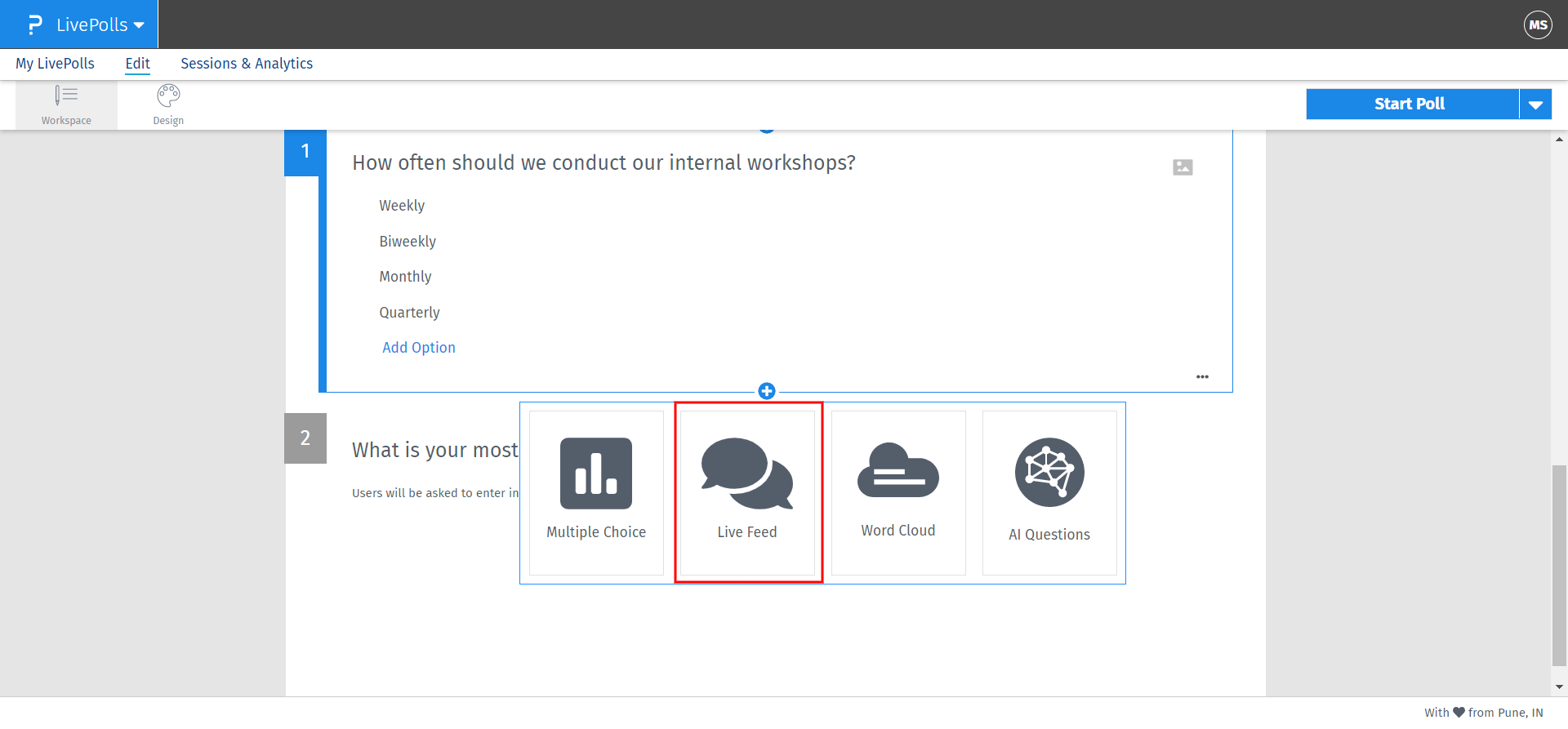Switch to Sessions & Analytics tab
Viewport: 1568px width, 729px height.
click(247, 64)
